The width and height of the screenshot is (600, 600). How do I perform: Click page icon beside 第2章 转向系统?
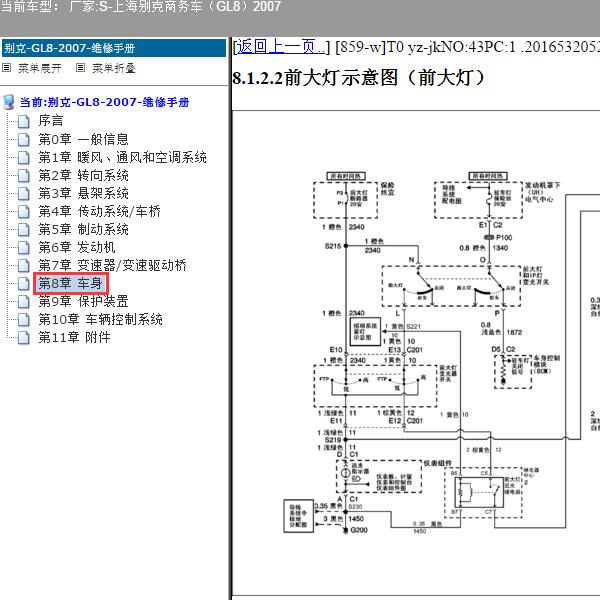(23, 175)
